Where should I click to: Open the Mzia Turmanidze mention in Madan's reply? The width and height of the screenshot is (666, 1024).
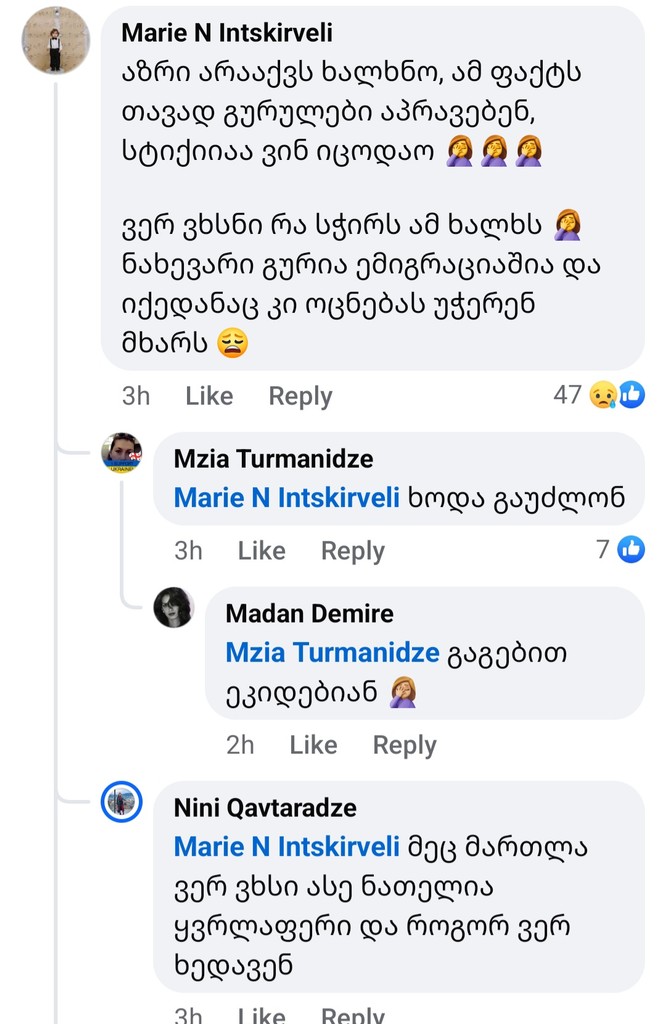(333, 652)
